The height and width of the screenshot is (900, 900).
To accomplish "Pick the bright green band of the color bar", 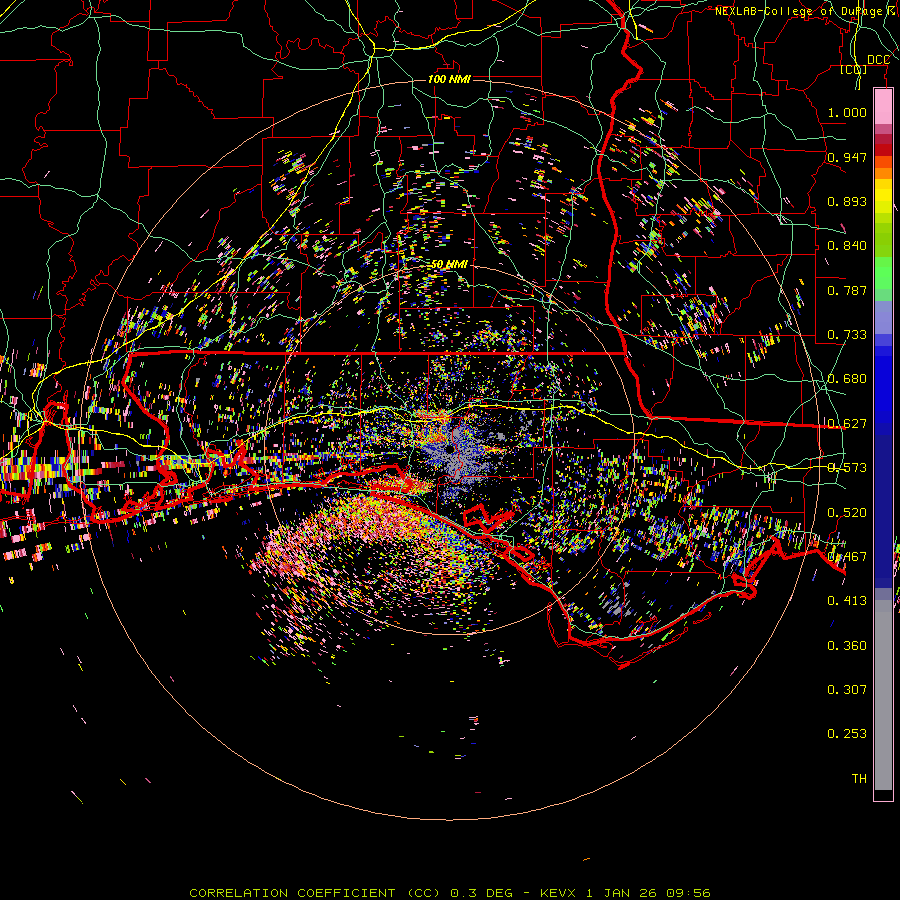I will tap(883, 273).
